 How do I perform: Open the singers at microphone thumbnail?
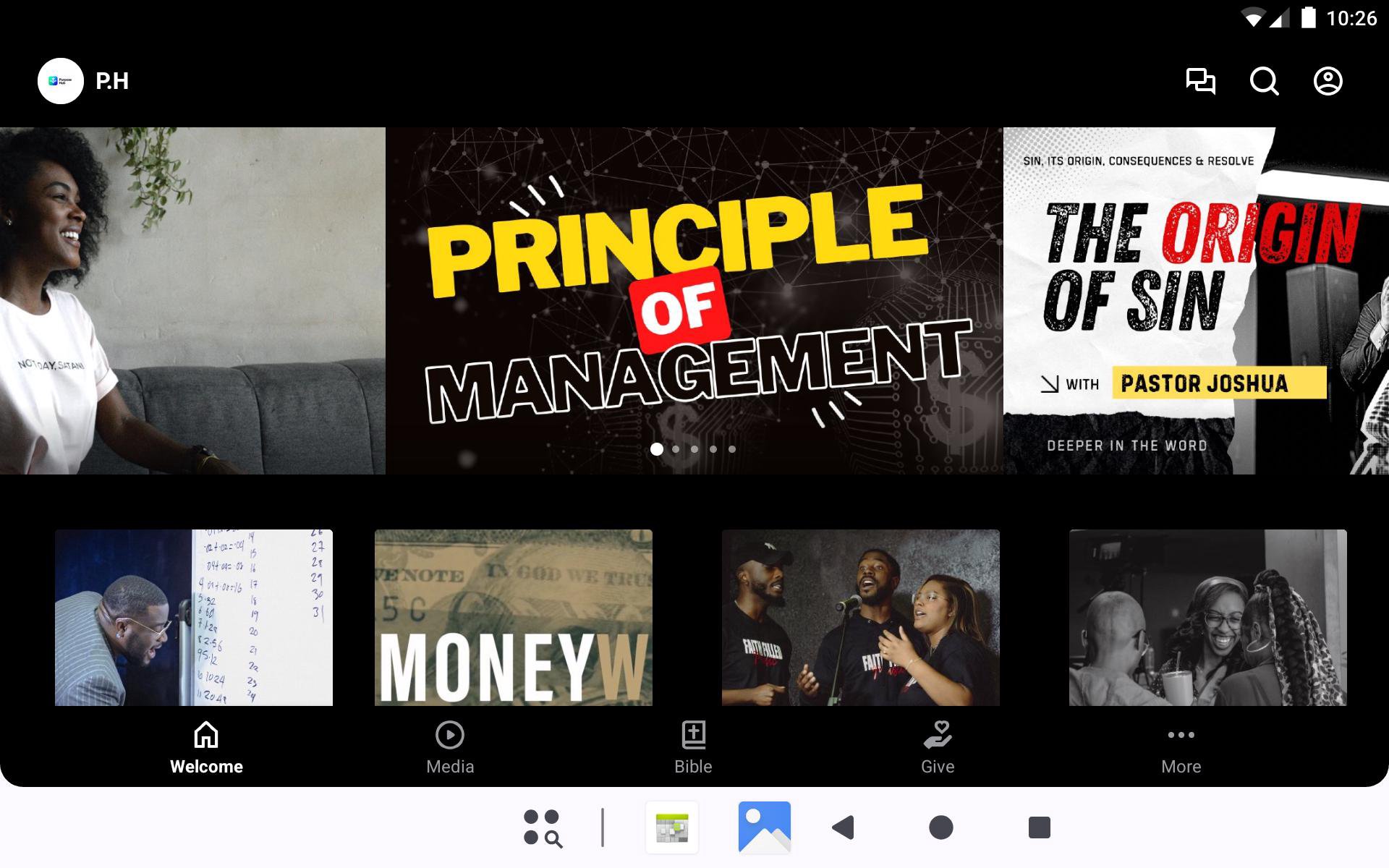[x=860, y=617]
